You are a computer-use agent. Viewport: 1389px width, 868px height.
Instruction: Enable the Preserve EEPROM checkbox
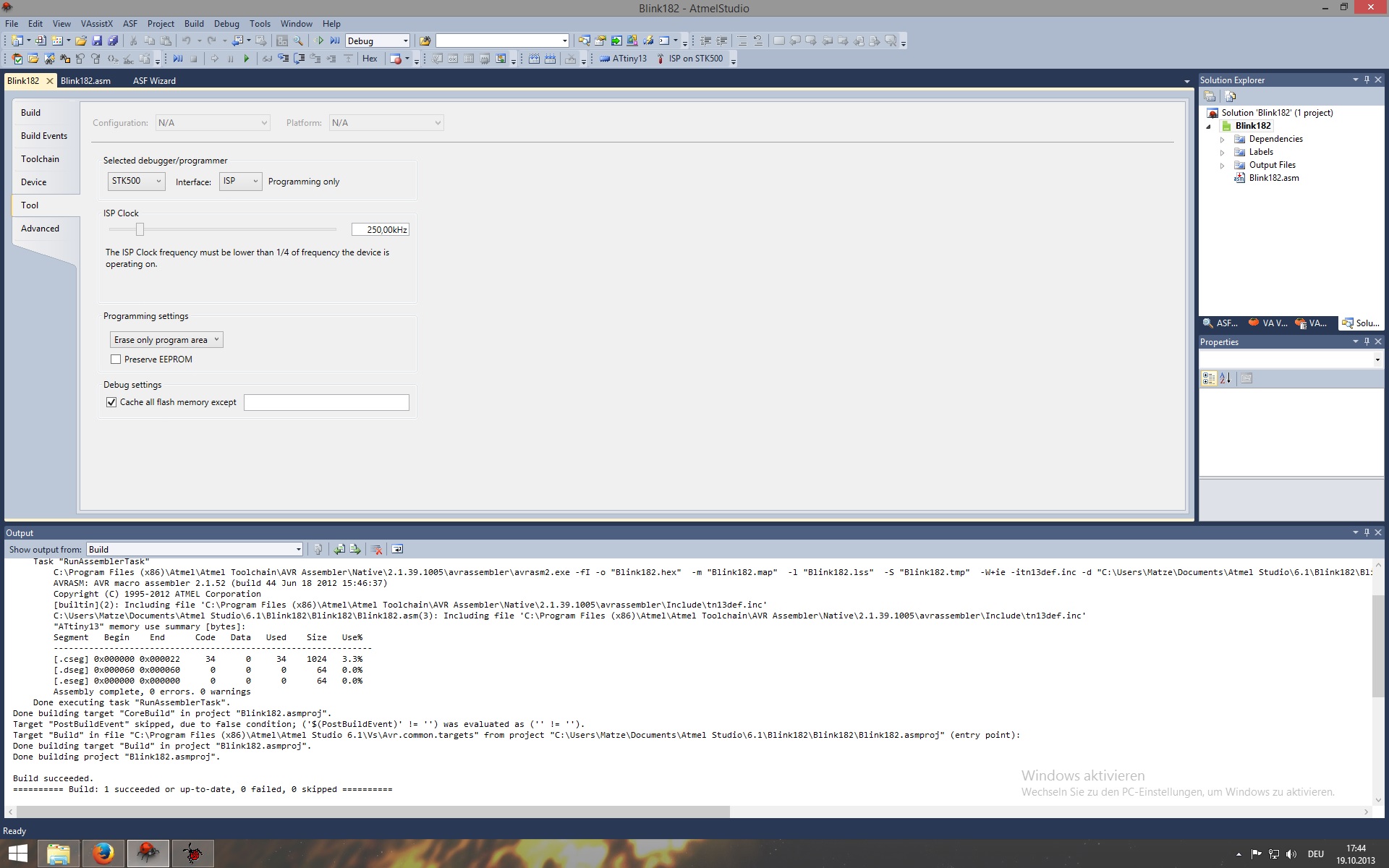click(x=116, y=359)
